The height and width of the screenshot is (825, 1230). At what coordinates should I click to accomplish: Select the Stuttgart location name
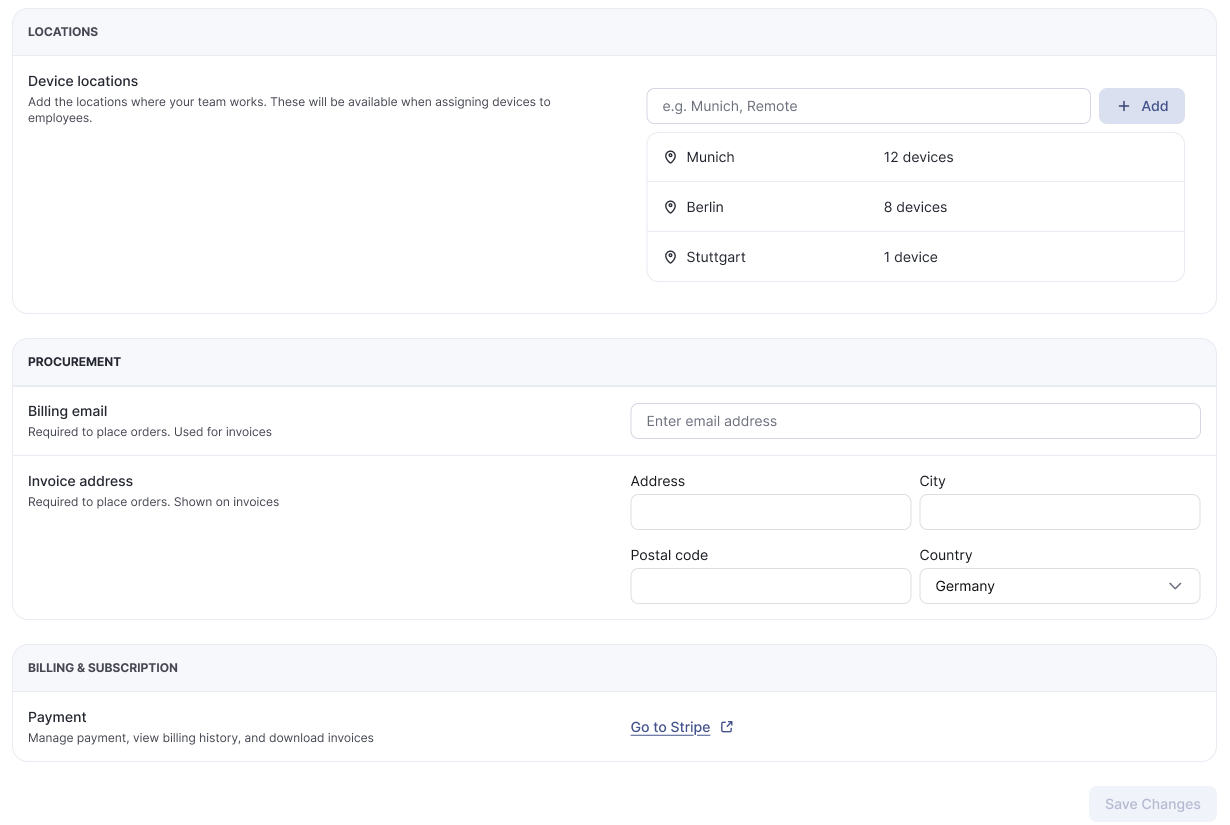click(716, 257)
